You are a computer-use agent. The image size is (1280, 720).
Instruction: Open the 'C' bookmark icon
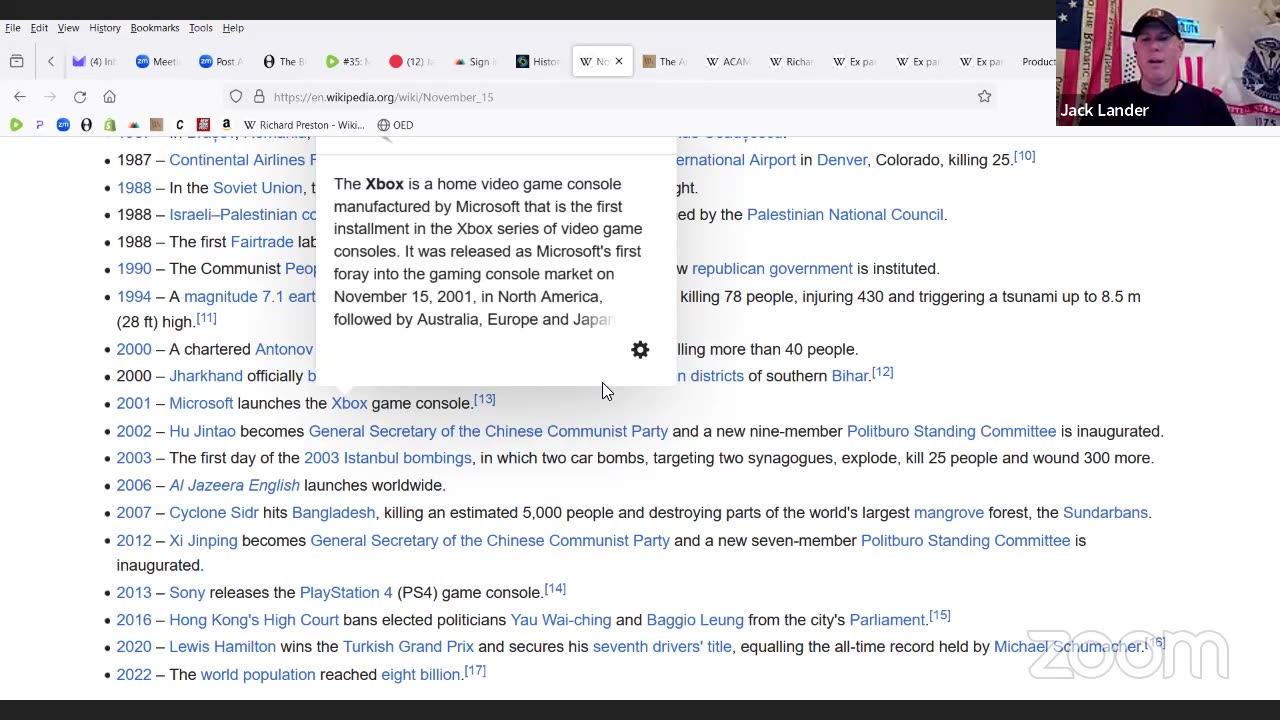point(180,125)
